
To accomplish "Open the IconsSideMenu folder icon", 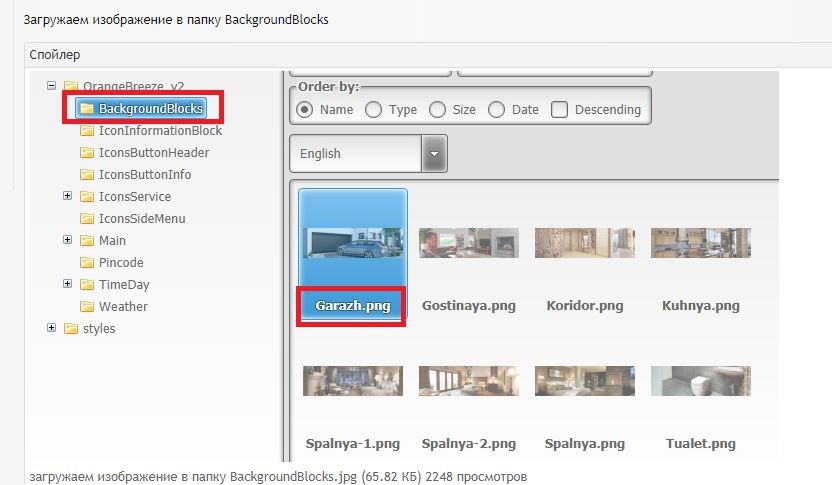I will 86,219.
